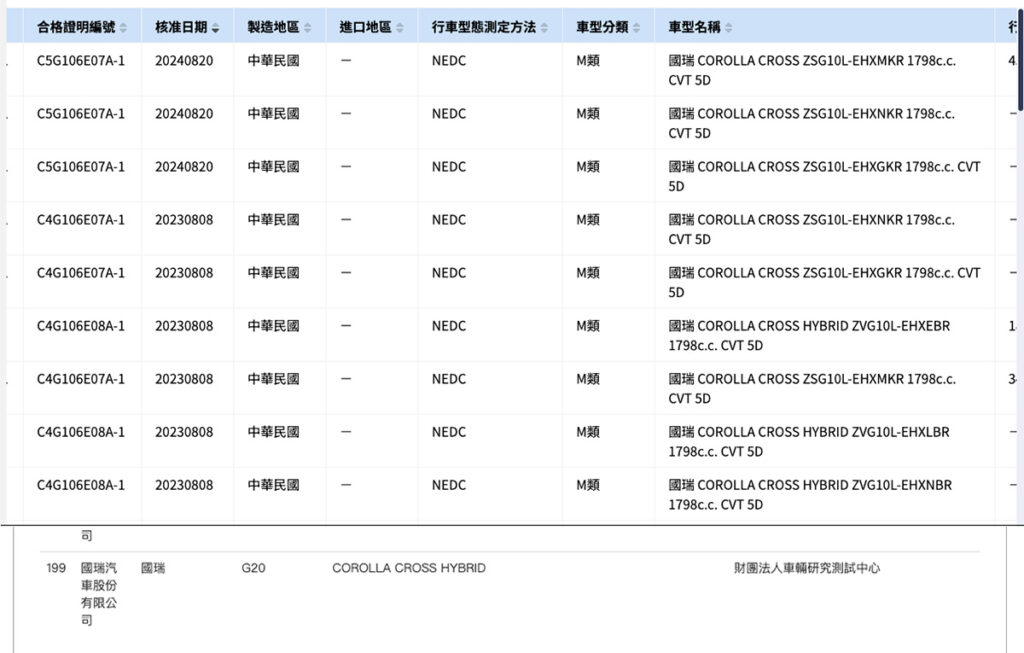Sort by 核准日期 column sort icon
This screenshot has height=653, width=1024.
click(x=216, y=27)
